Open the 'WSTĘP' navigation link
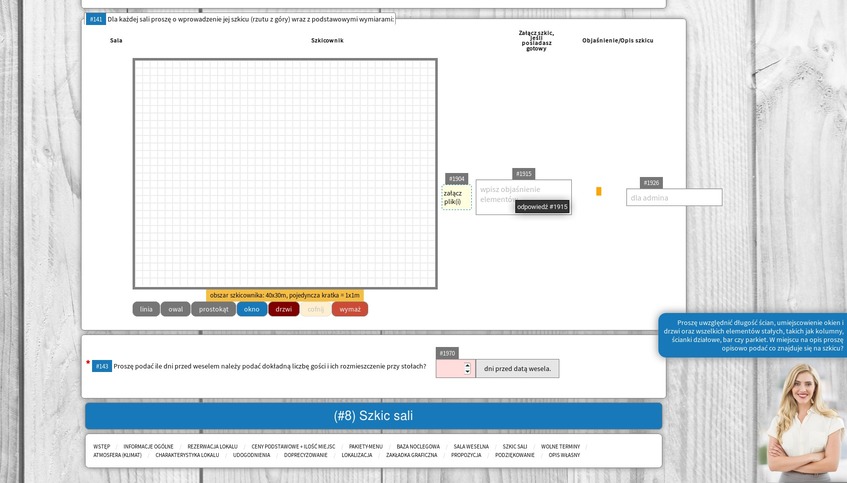The height and width of the screenshot is (483, 847). 102,446
